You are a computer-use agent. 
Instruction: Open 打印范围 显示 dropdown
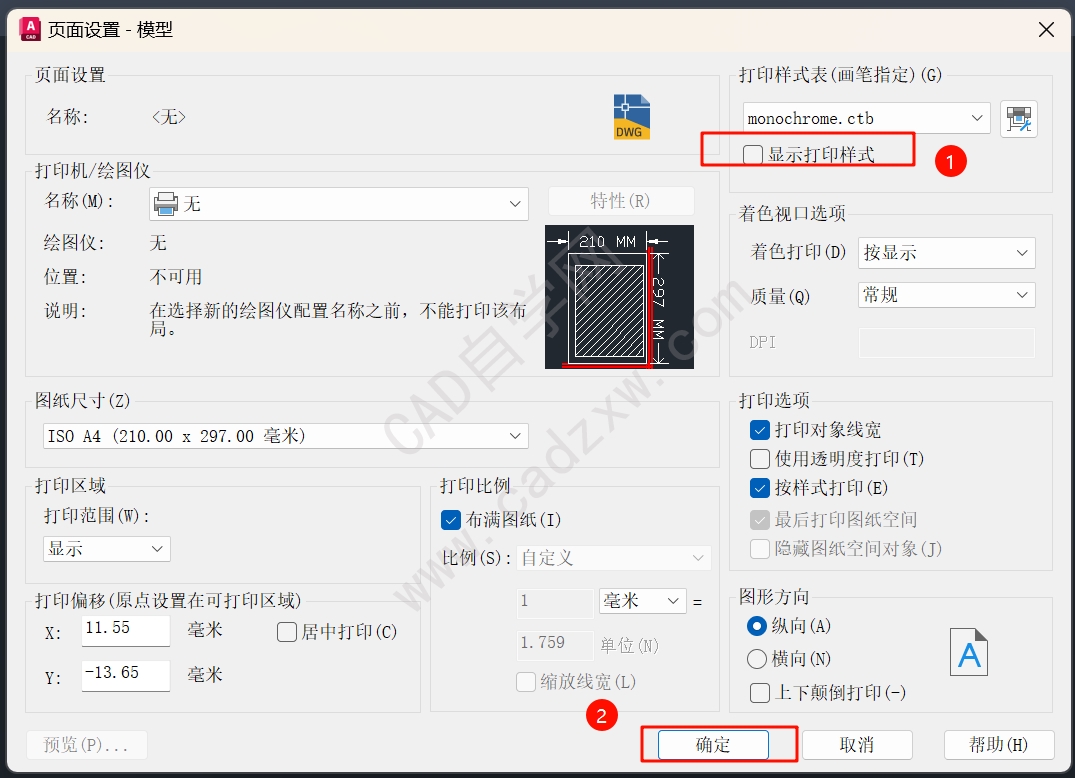click(x=106, y=549)
